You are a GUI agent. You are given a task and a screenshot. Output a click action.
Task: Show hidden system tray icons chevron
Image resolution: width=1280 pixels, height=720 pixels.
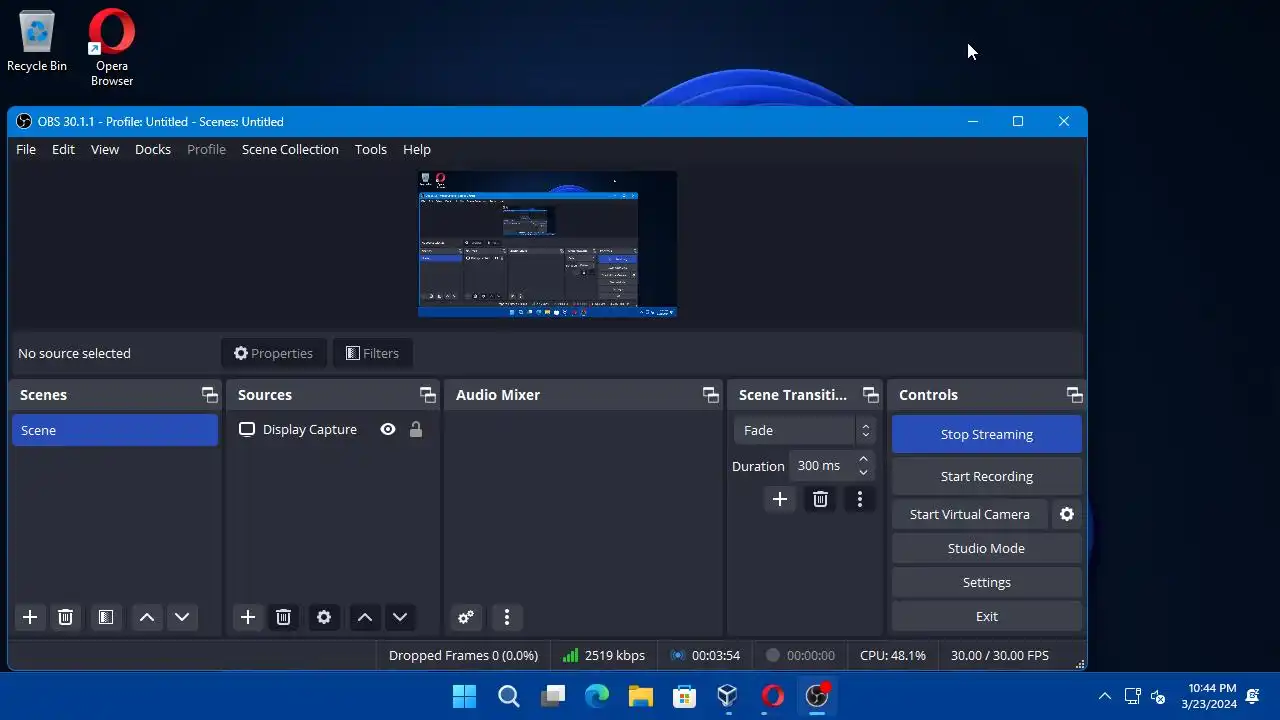[1105, 696]
